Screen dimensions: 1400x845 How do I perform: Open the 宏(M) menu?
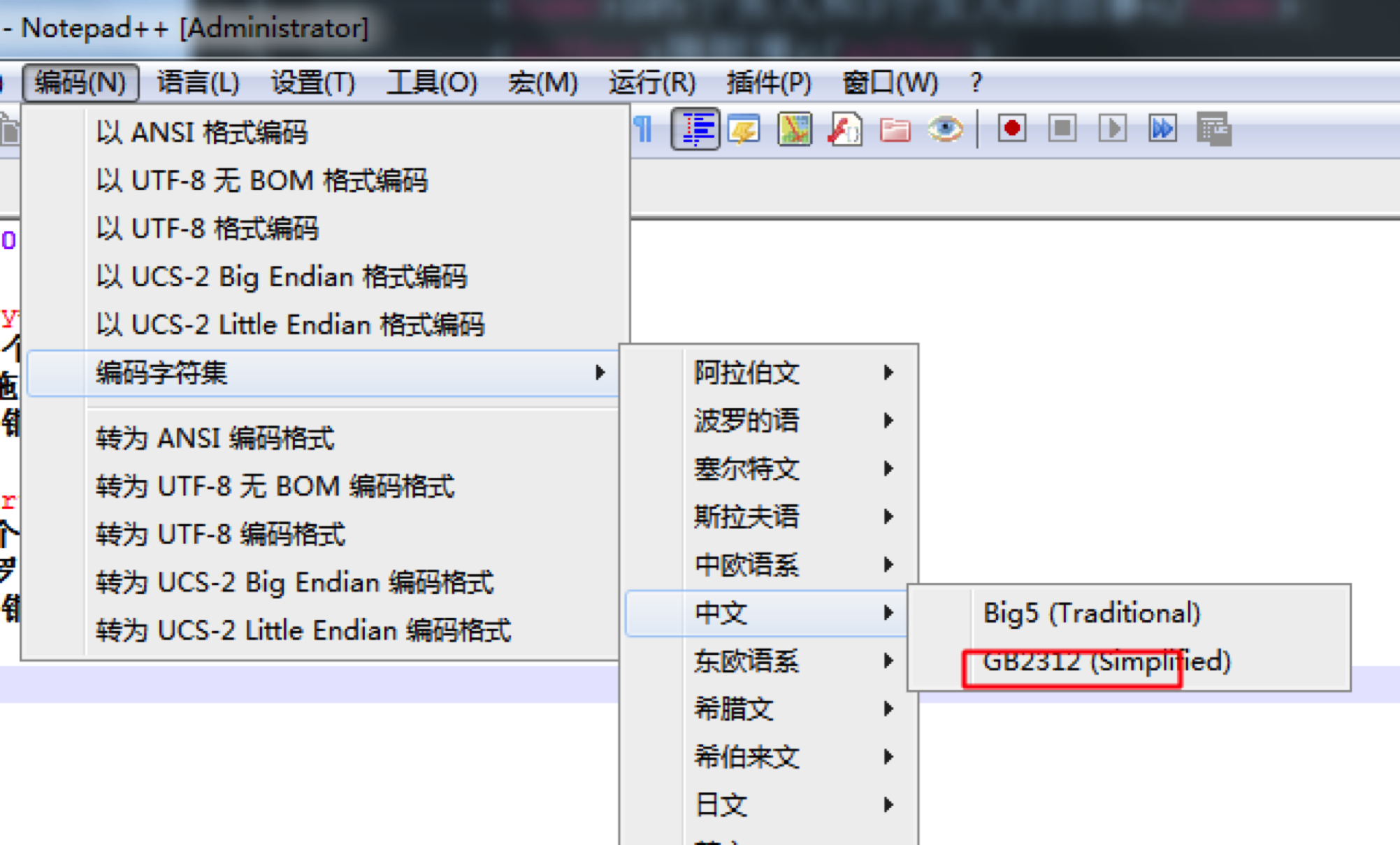tap(542, 82)
